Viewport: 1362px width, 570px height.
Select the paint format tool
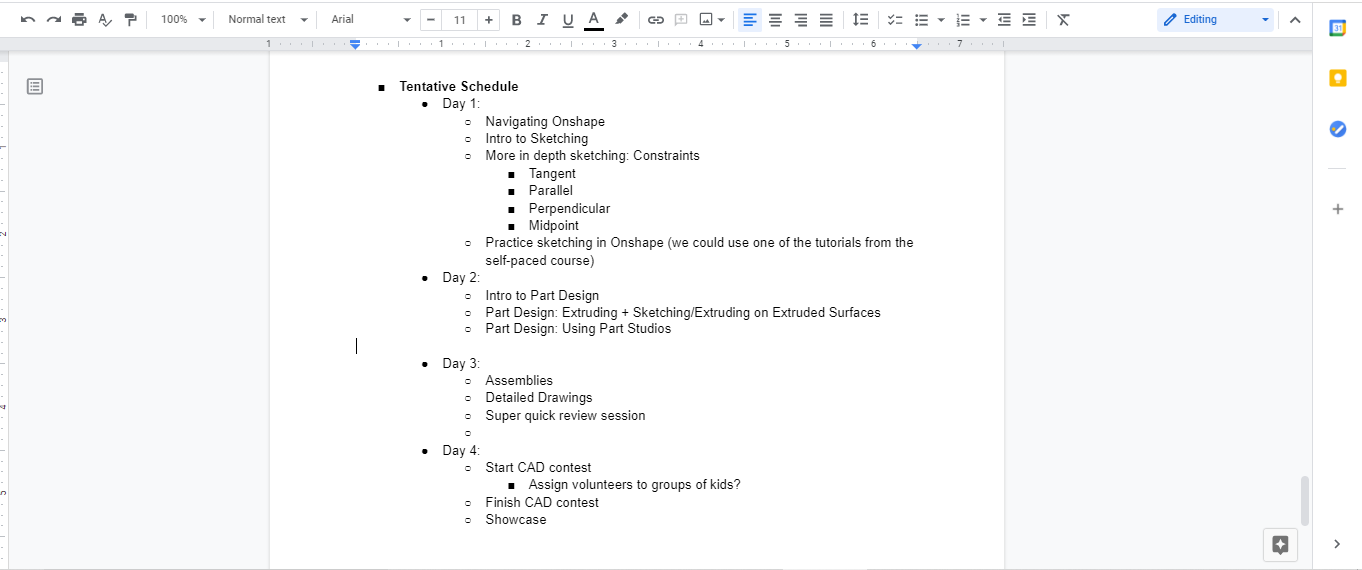(130, 19)
